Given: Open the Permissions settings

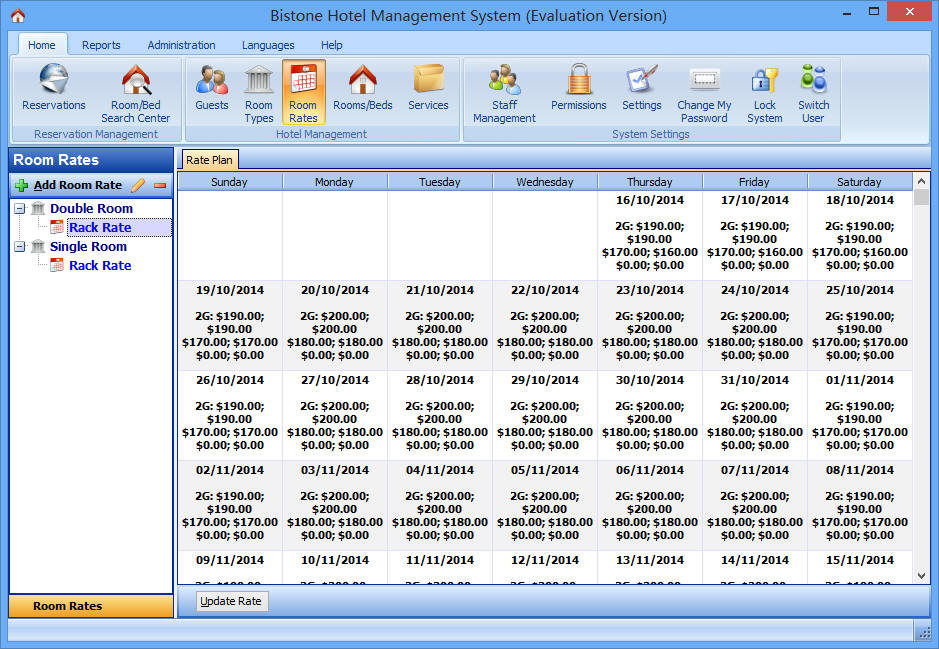Looking at the screenshot, I should (578, 87).
